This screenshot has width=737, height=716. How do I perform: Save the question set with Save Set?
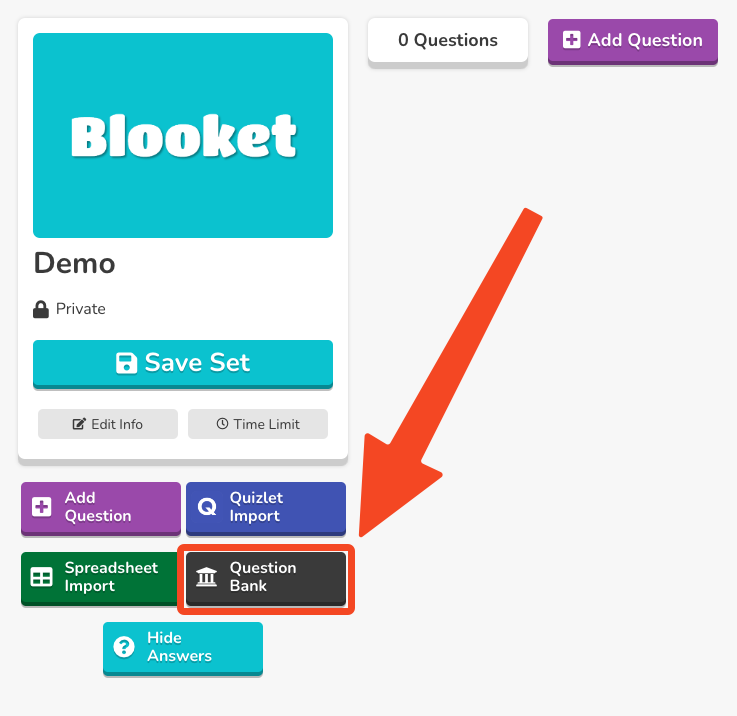(183, 363)
